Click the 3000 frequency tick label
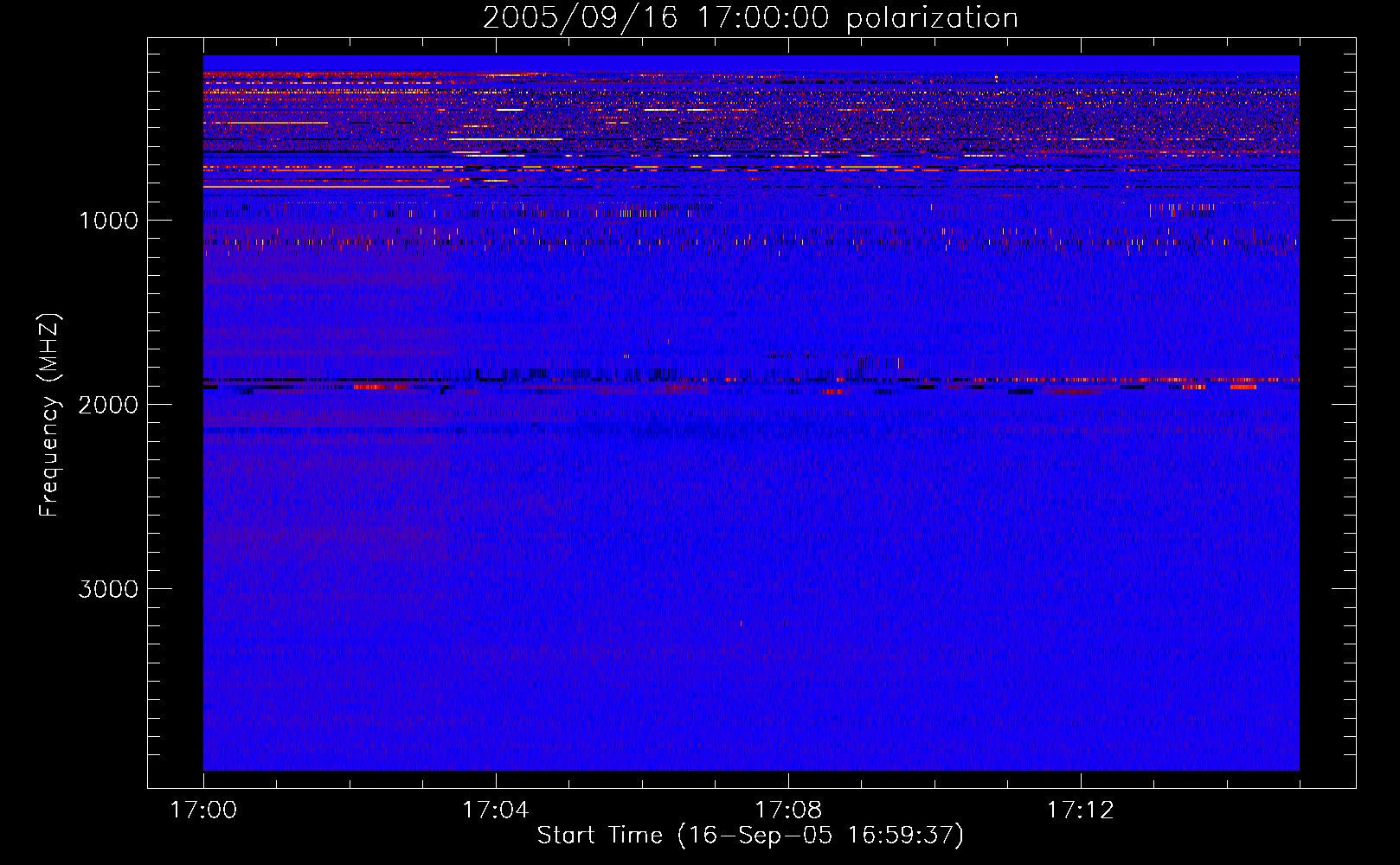The width and height of the screenshot is (1400, 865). click(x=109, y=589)
